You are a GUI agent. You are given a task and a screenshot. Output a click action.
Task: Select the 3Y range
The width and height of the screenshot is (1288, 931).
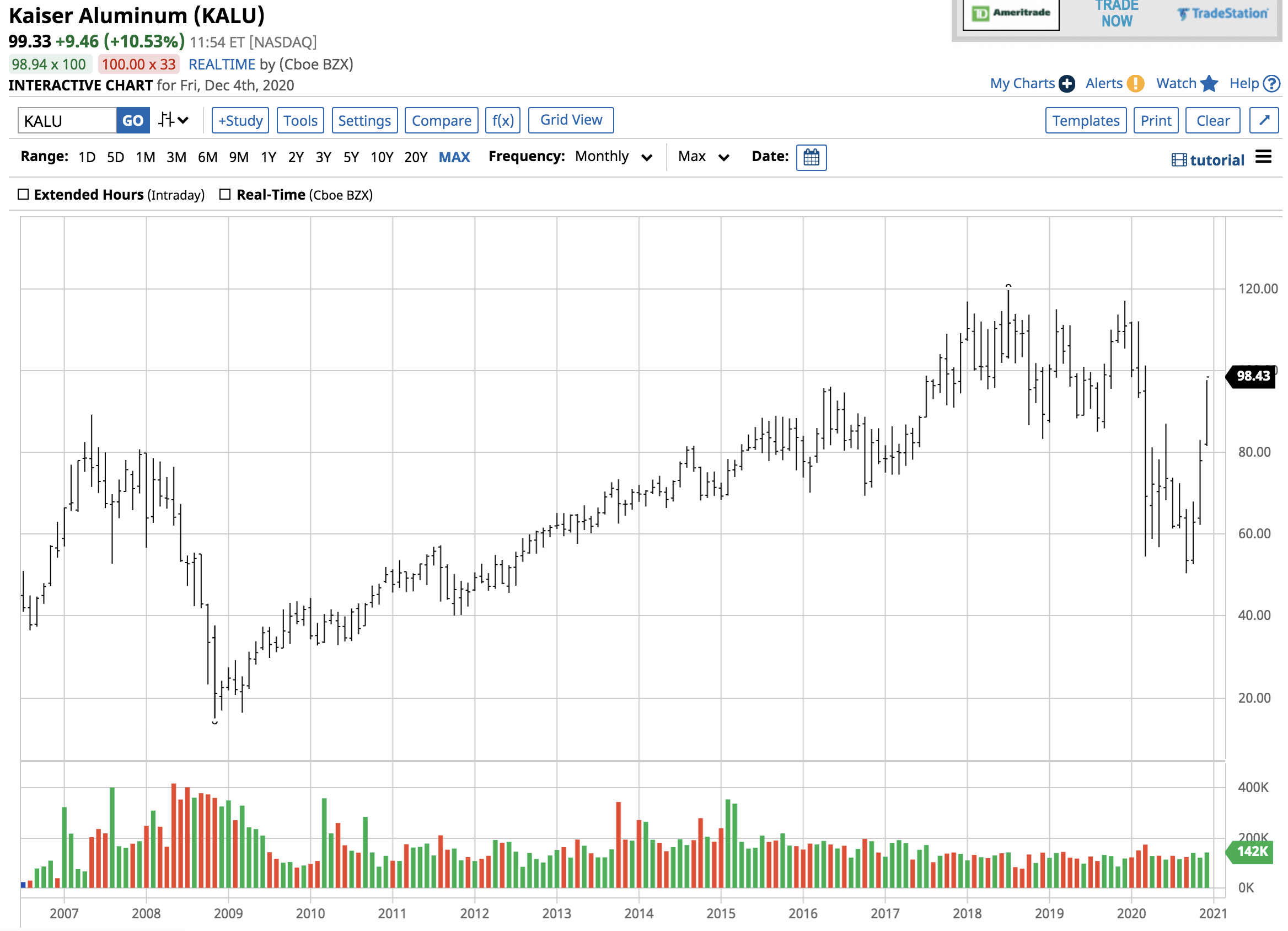click(x=323, y=157)
